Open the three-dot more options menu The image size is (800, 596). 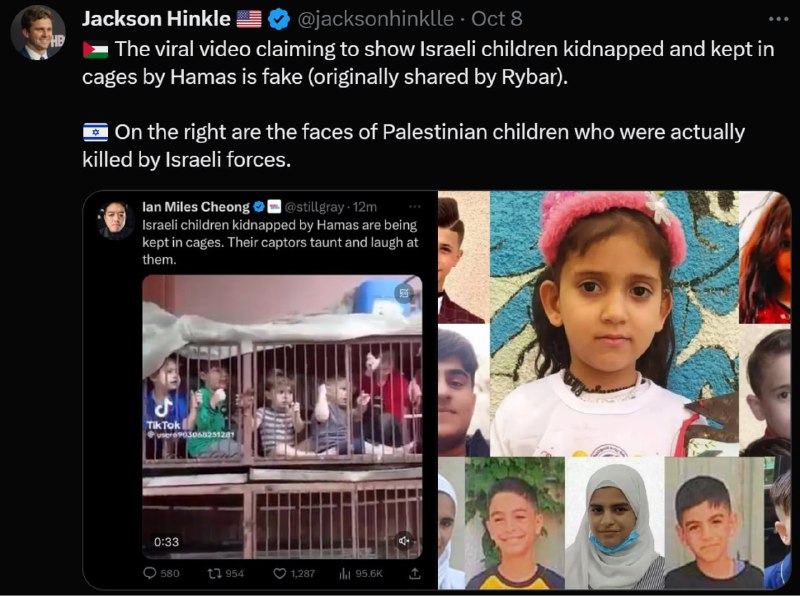779,19
